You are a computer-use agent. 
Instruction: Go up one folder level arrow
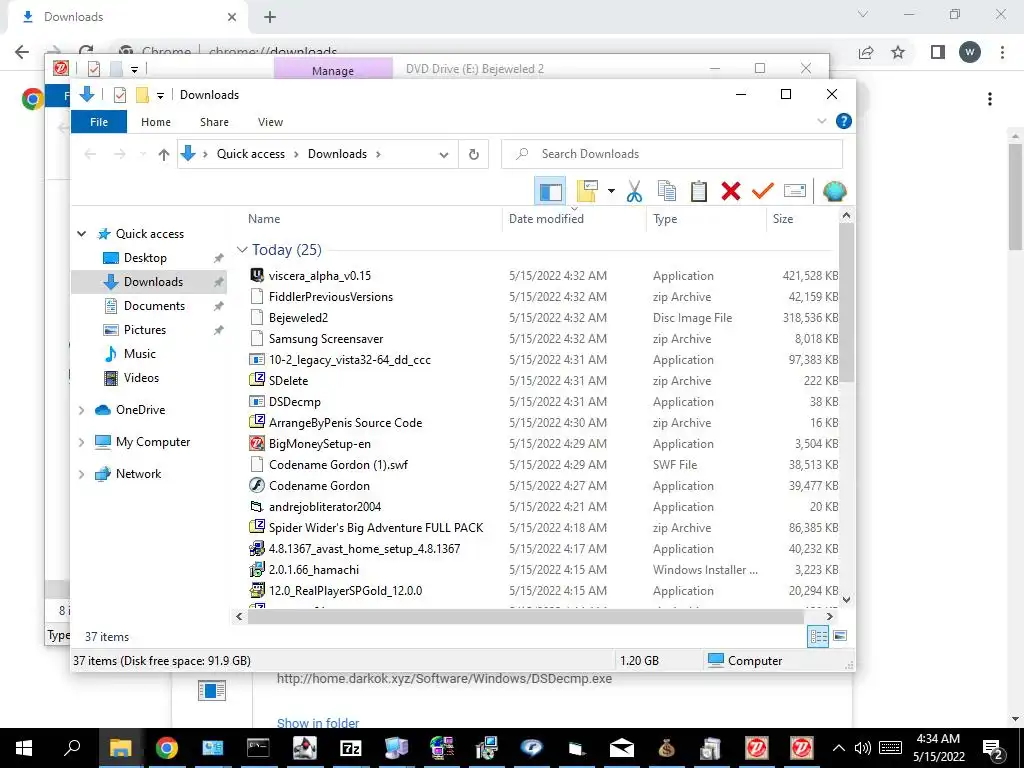(164, 154)
